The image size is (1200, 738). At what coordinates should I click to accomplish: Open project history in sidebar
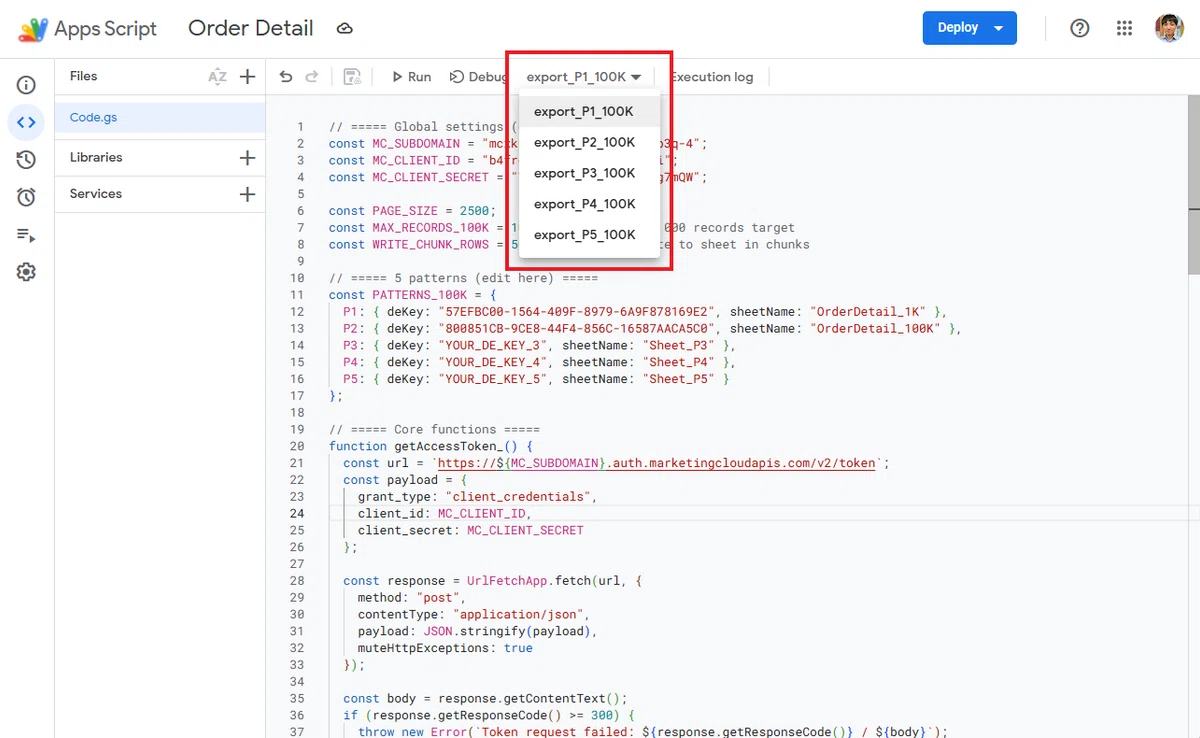[x=27, y=160]
